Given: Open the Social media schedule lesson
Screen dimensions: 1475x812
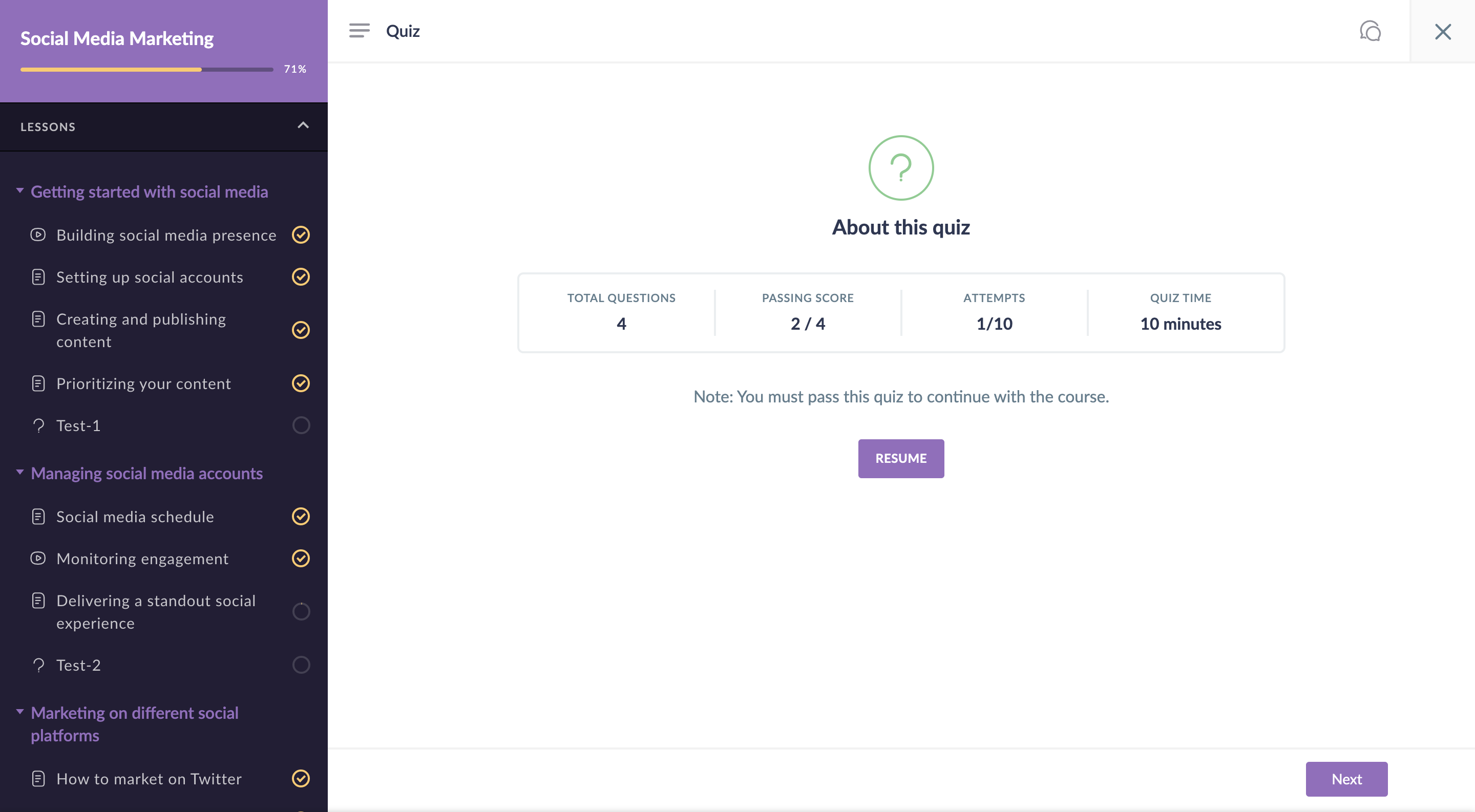Looking at the screenshot, I should 135,516.
